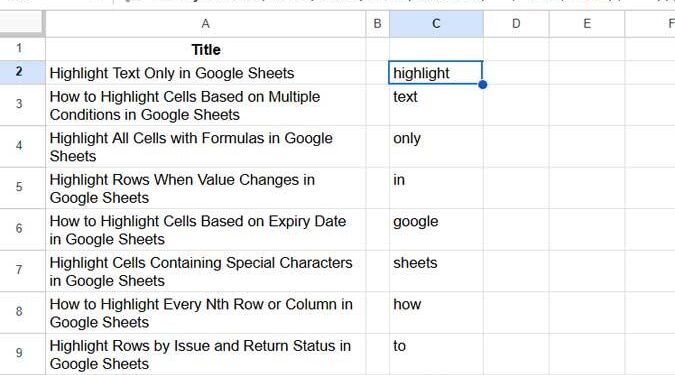The height and width of the screenshot is (375, 675).
Task: Click cell containing 'sheets' in column C
Action: (436, 271)
